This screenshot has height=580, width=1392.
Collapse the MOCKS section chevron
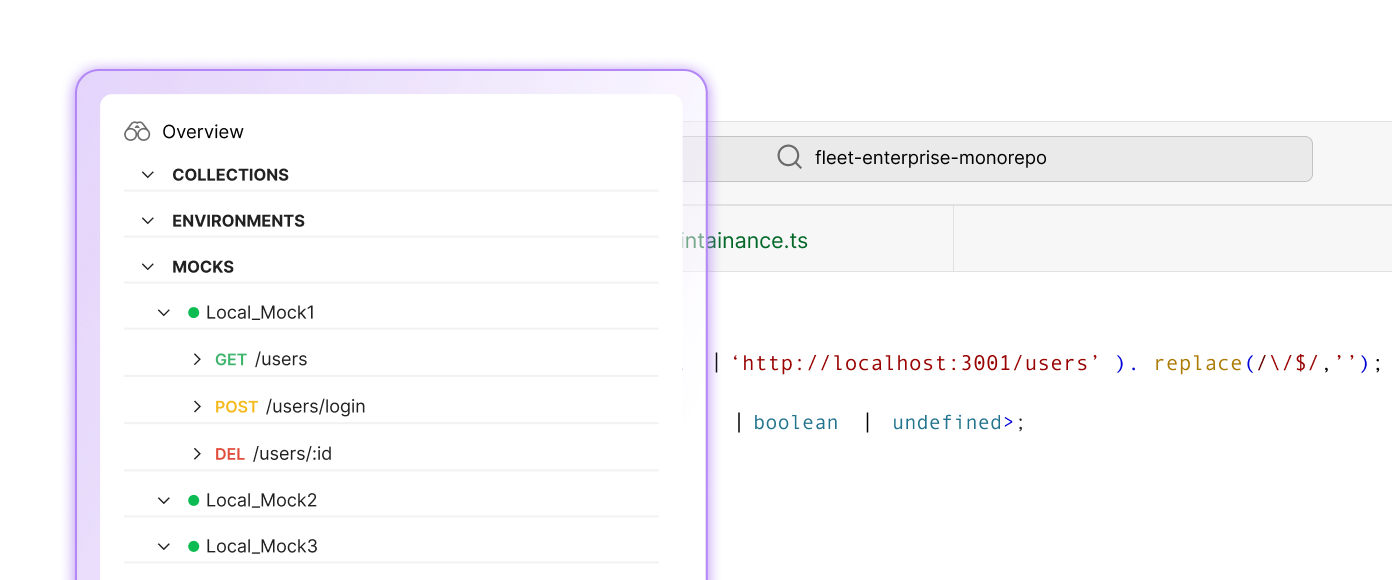[148, 267]
